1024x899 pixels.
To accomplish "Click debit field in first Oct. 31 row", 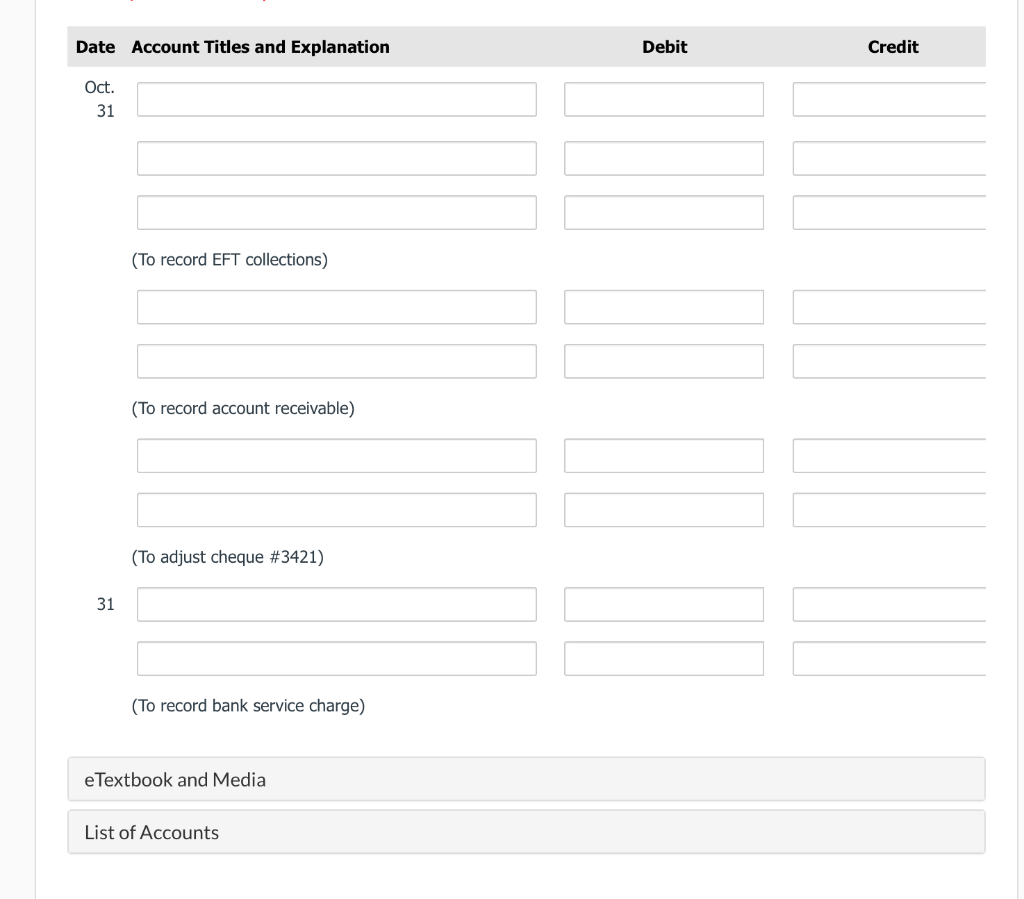I will click(664, 99).
